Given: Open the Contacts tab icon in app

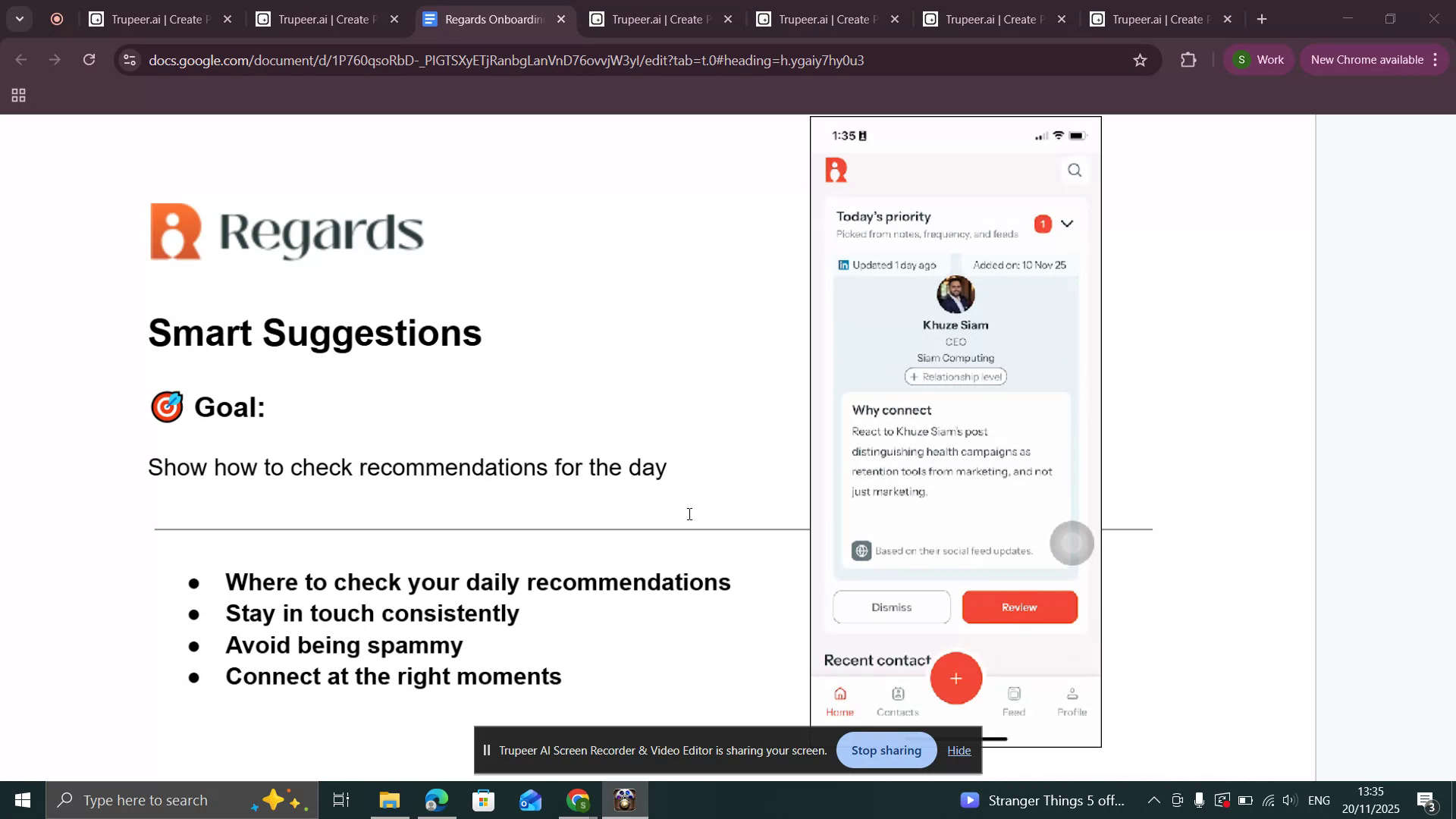Looking at the screenshot, I should (x=898, y=695).
